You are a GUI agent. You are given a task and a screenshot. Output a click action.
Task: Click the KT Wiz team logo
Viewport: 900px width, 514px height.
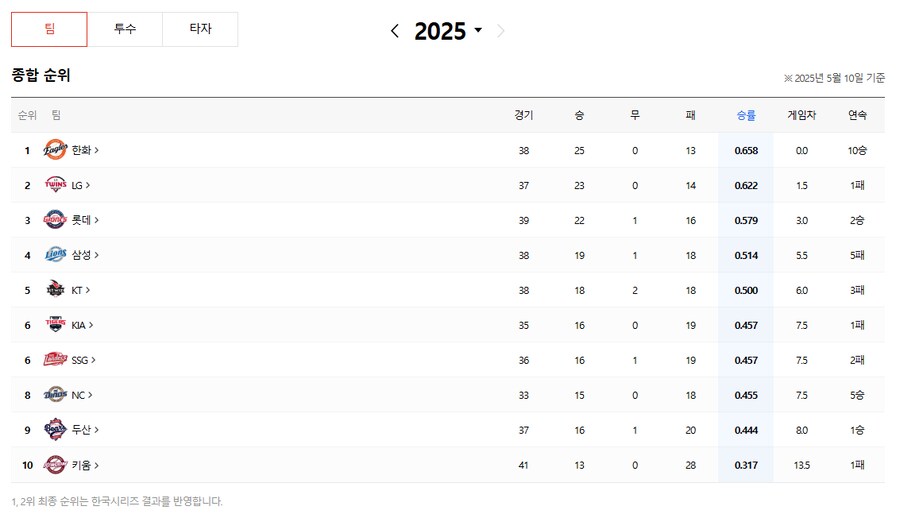(55, 290)
